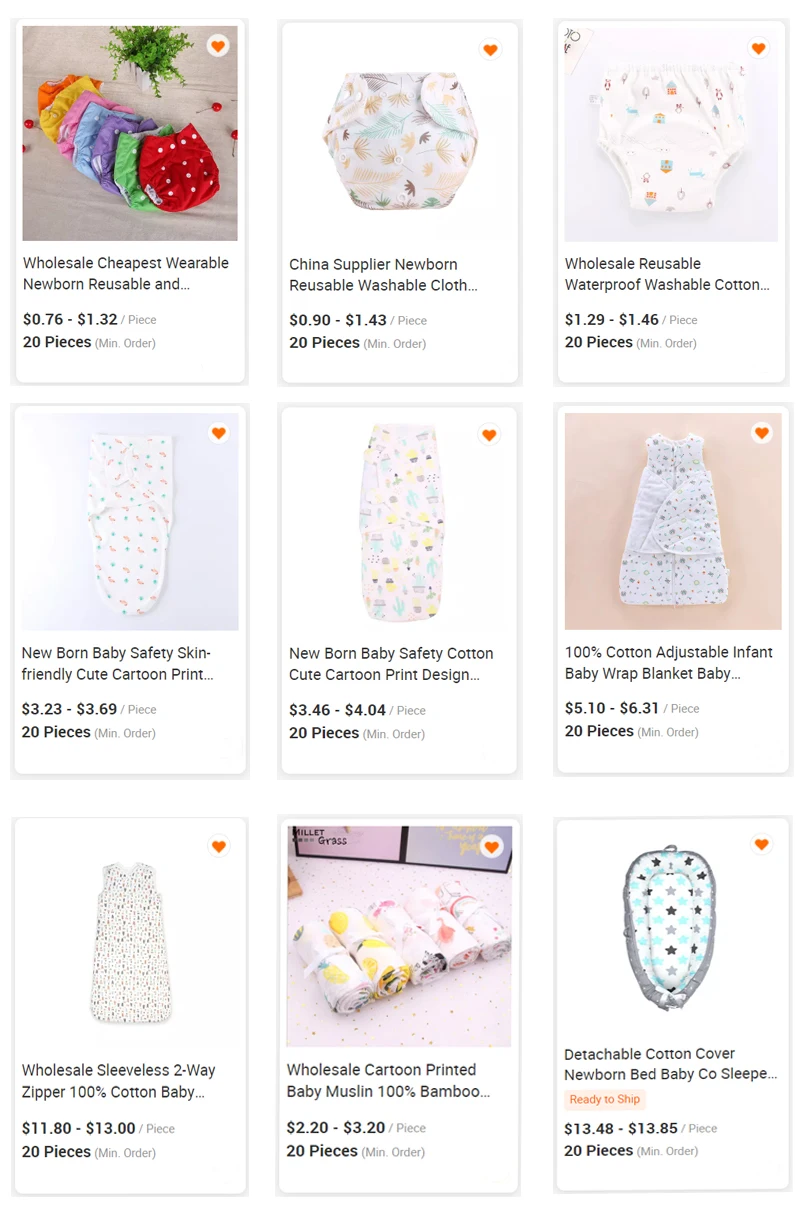Heart the 100% Cotton Adjustable Infant Wrap Blanket
Screen dimensions: 800x1217
761,432
